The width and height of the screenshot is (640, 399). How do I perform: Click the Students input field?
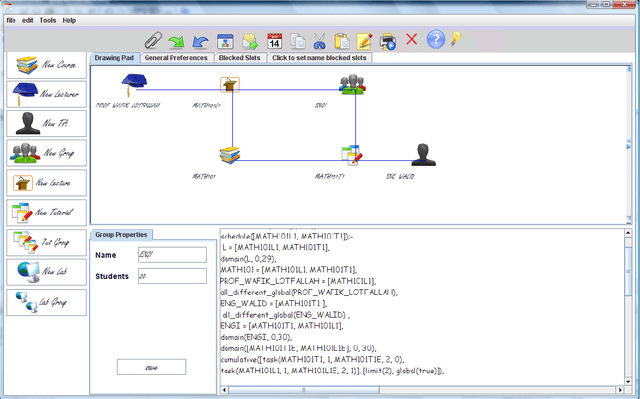click(172, 276)
